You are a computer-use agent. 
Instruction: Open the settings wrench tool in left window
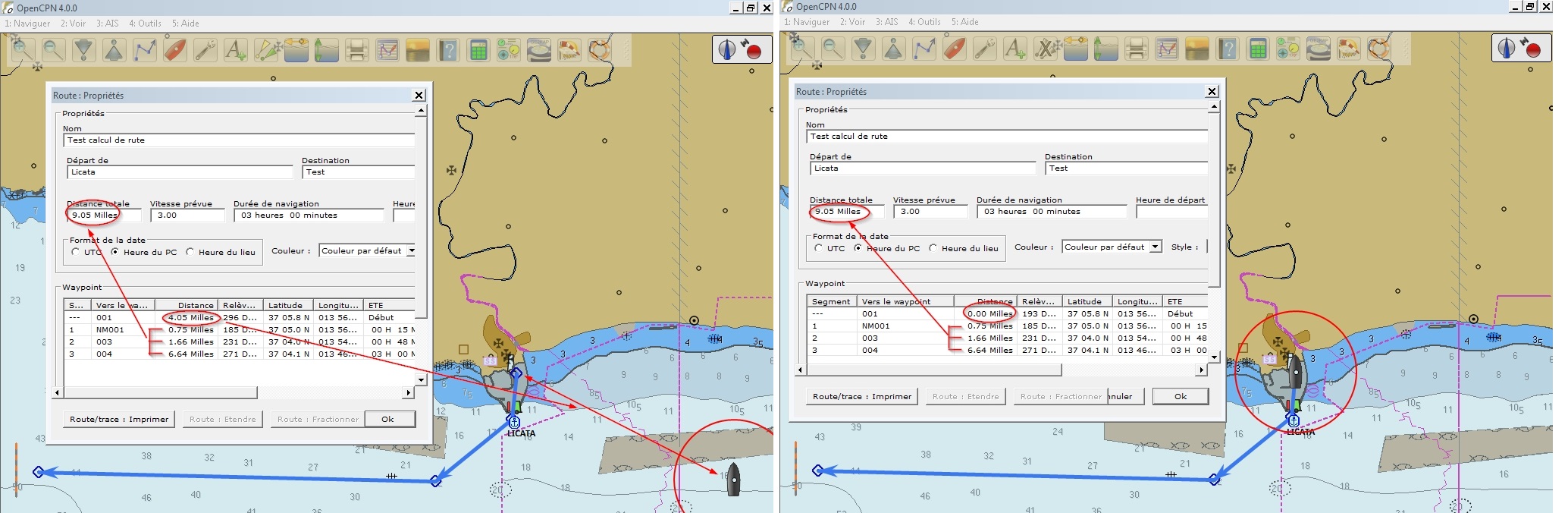pyautogui.click(x=205, y=50)
